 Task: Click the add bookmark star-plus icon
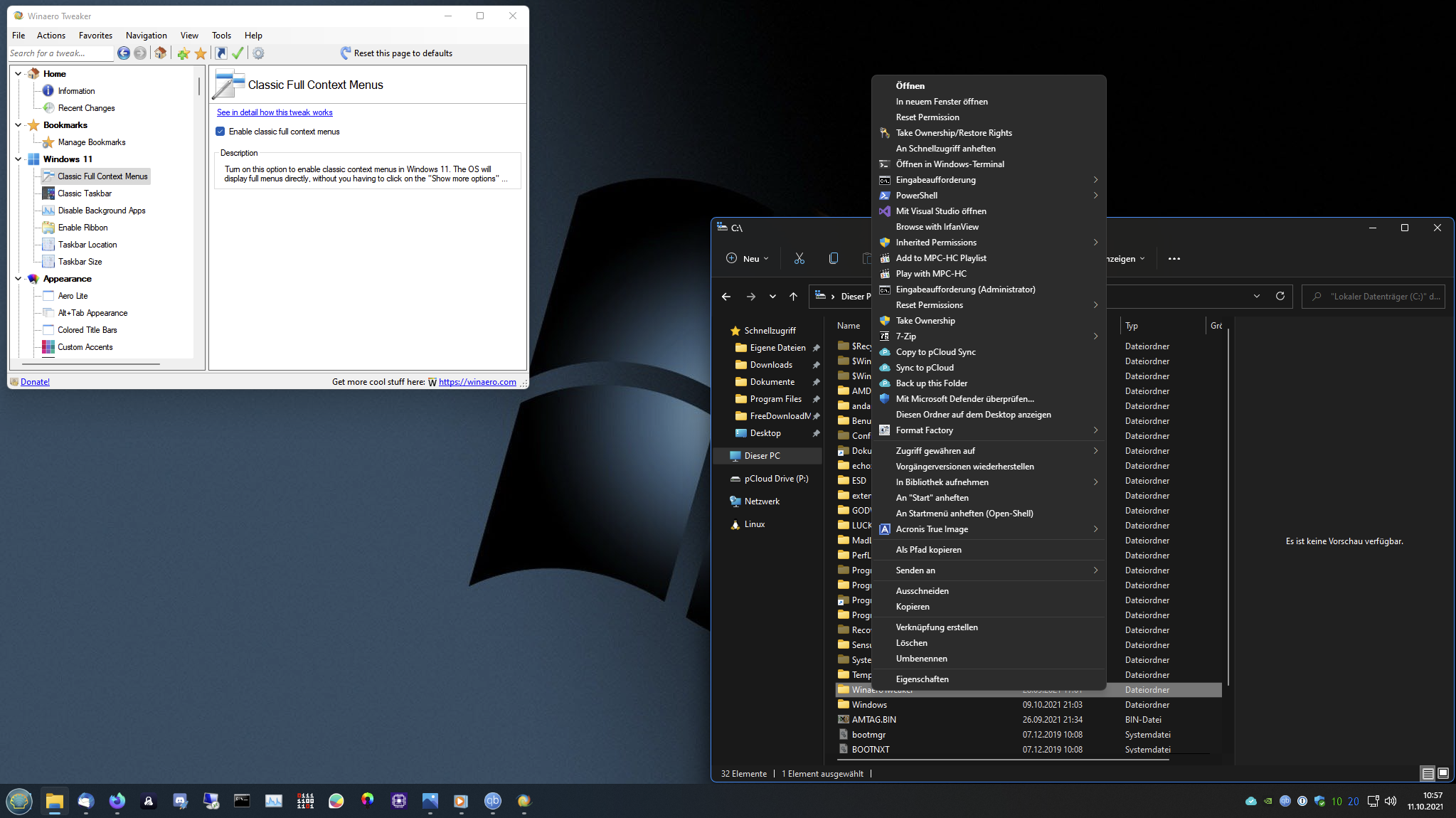[x=184, y=53]
